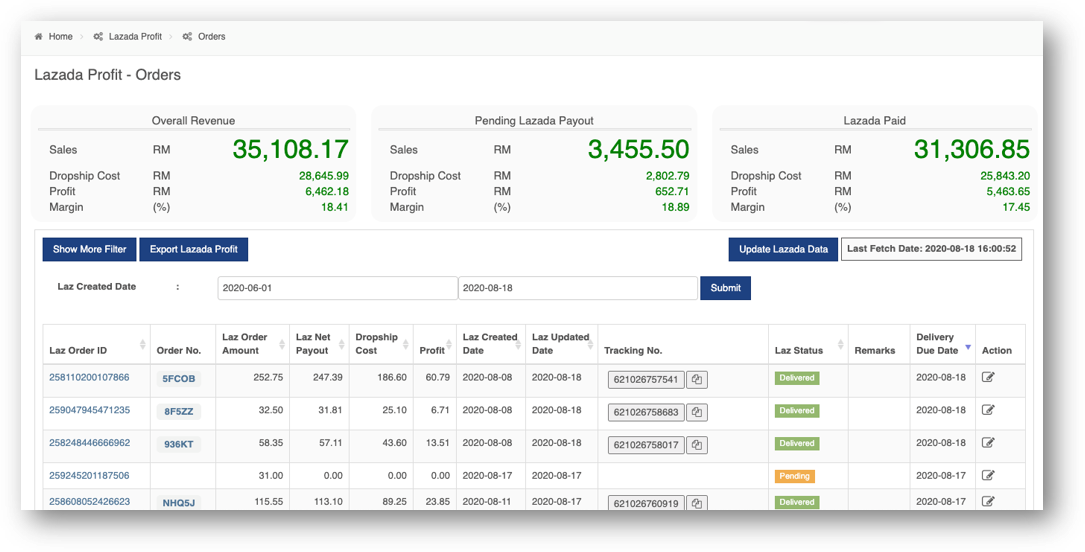Click tracking number box 621026760919
The image size is (1085, 552).
click(x=646, y=504)
